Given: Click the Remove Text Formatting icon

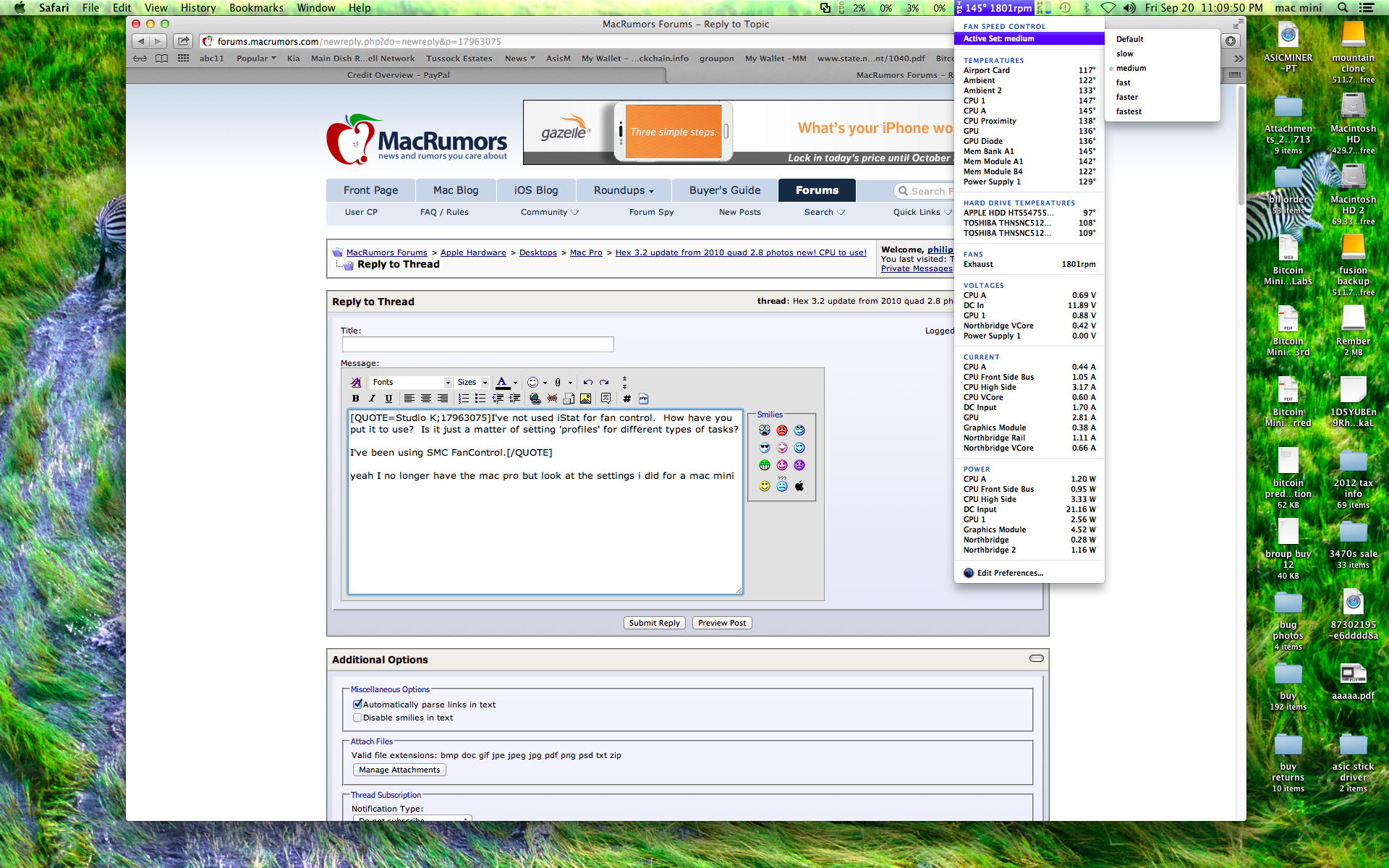Looking at the screenshot, I should [356, 382].
